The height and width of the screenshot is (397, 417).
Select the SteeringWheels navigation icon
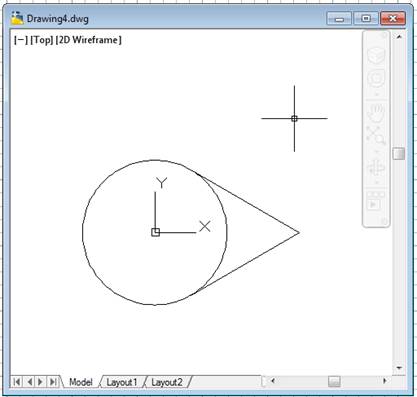(376, 78)
